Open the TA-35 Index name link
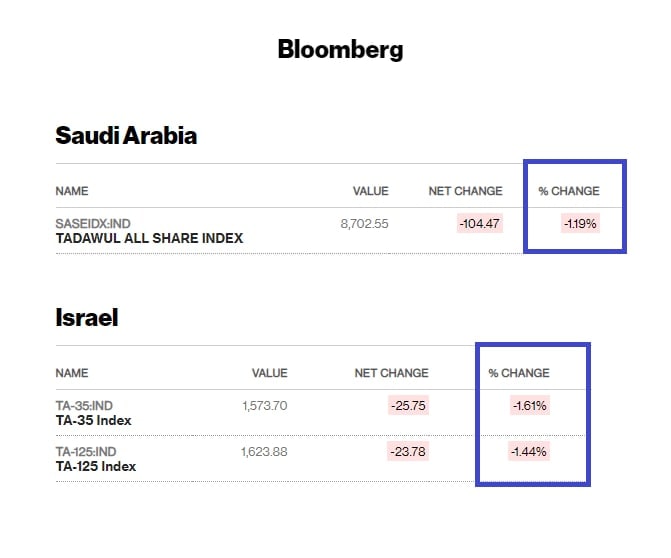 tap(93, 420)
